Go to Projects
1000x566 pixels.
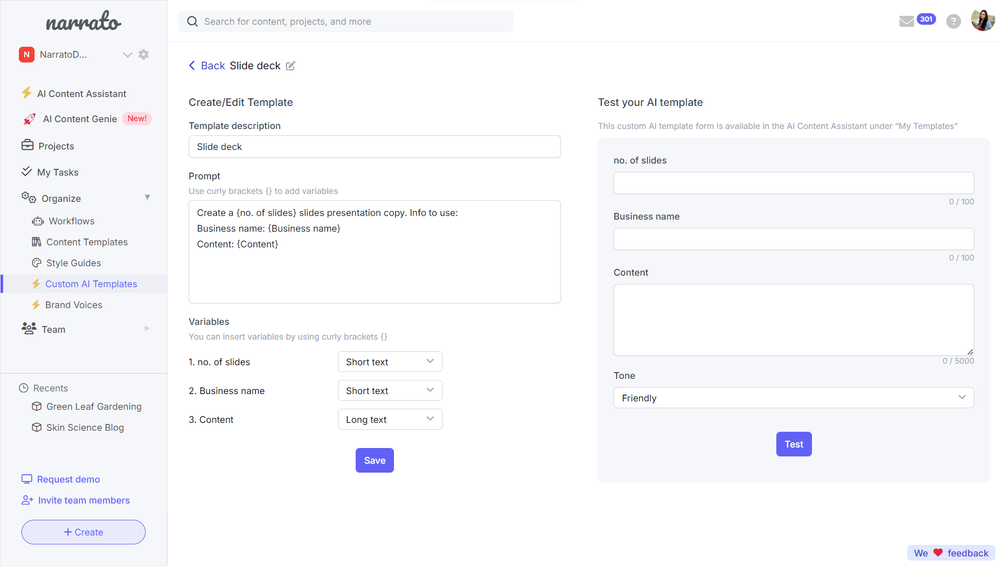(x=56, y=146)
